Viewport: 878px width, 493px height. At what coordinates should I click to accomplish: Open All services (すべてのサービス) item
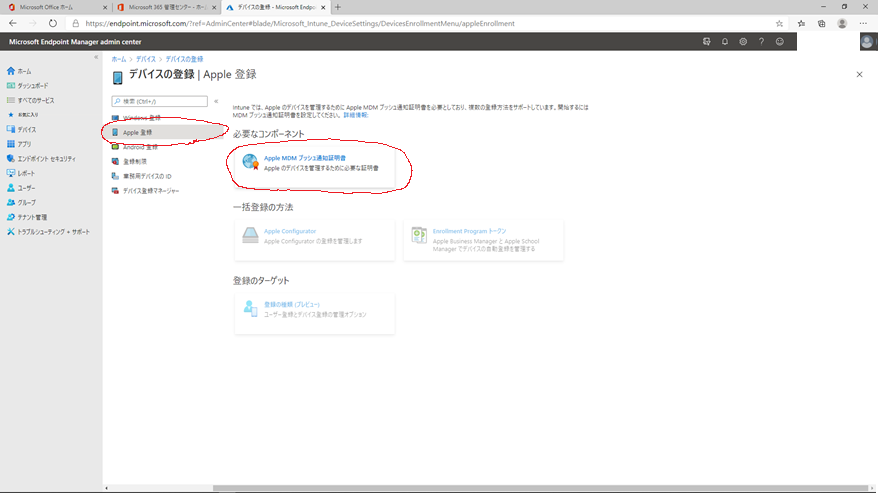[30, 100]
